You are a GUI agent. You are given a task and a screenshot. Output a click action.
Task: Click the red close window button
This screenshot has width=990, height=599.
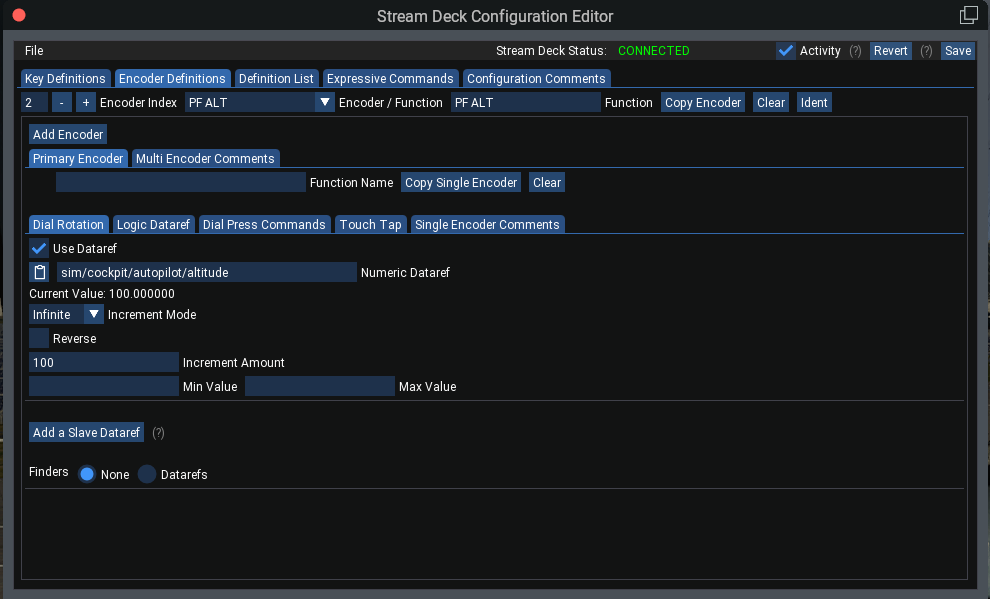pyautogui.click(x=19, y=15)
